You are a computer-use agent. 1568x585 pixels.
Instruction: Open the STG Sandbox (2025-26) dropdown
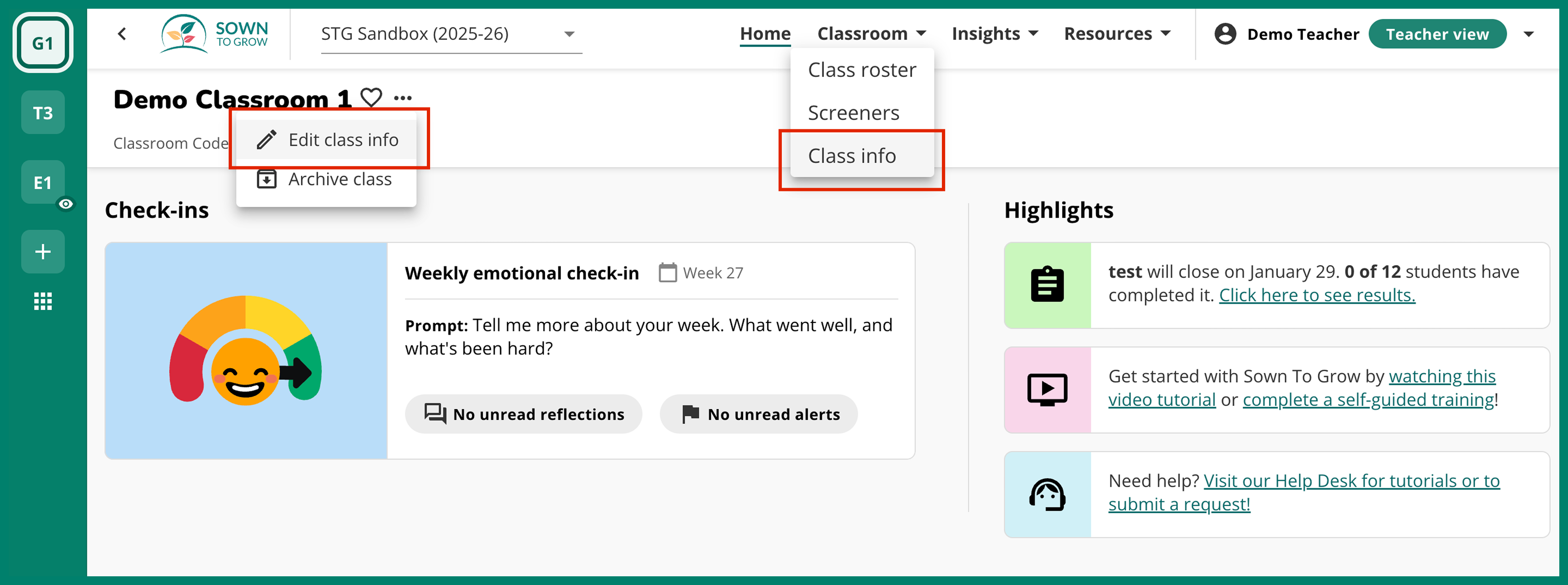point(450,34)
